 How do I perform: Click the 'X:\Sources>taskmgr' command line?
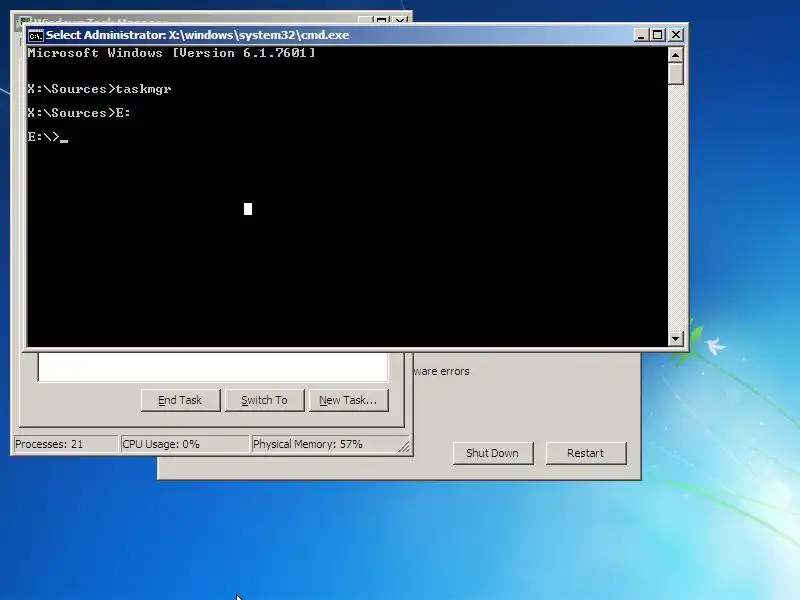point(99,89)
